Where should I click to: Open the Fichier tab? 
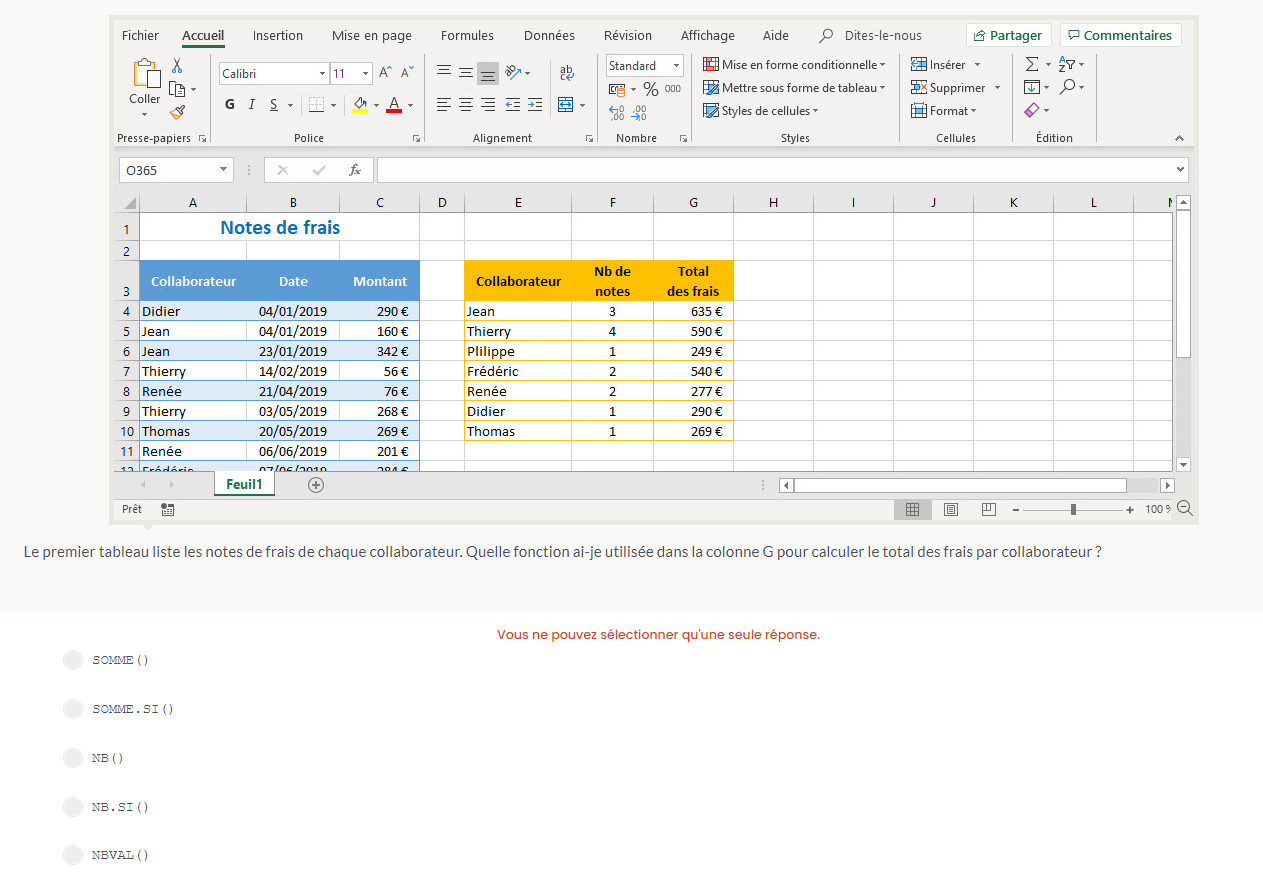click(x=140, y=35)
